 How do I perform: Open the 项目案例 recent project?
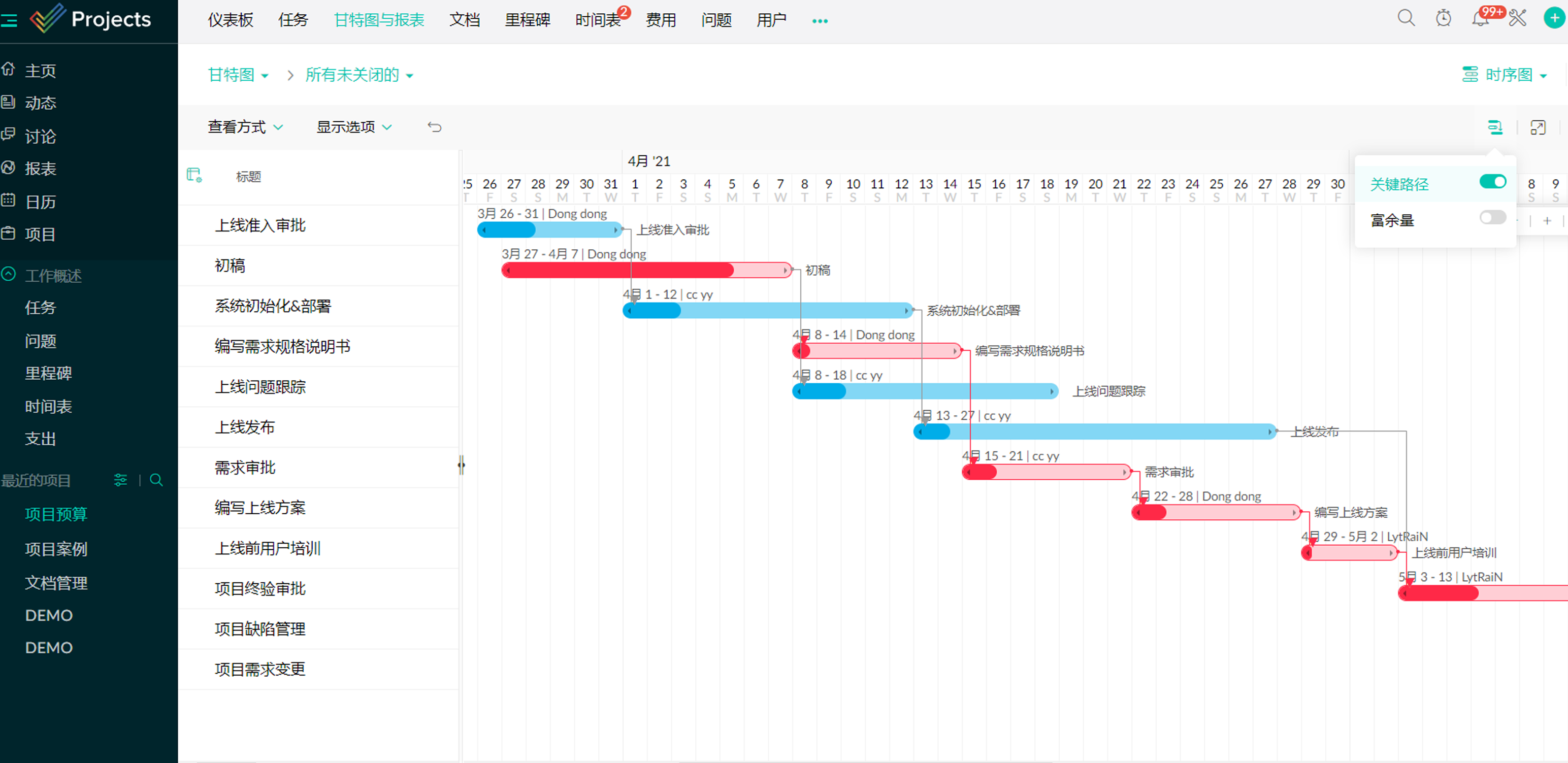[56, 548]
